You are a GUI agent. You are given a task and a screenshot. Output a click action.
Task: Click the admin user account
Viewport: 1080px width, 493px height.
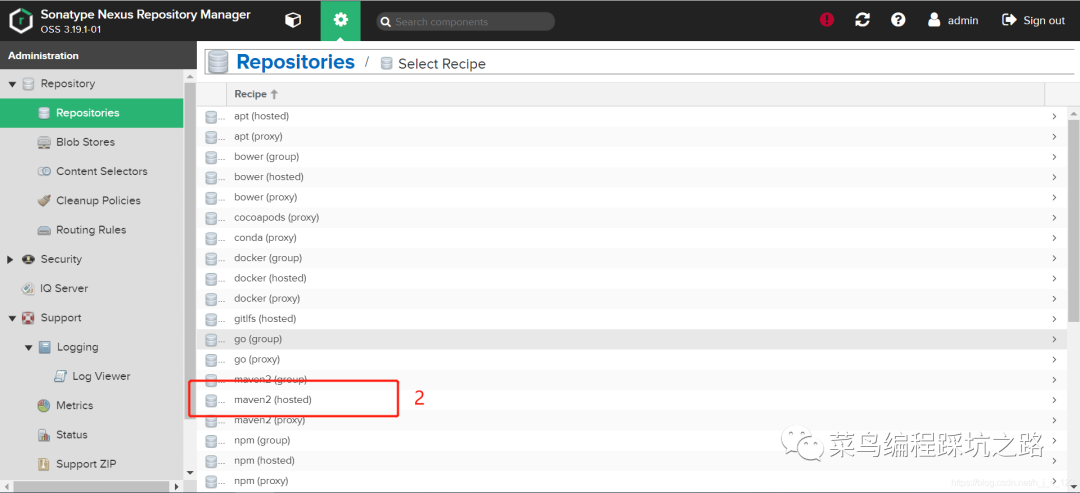[x=953, y=20]
